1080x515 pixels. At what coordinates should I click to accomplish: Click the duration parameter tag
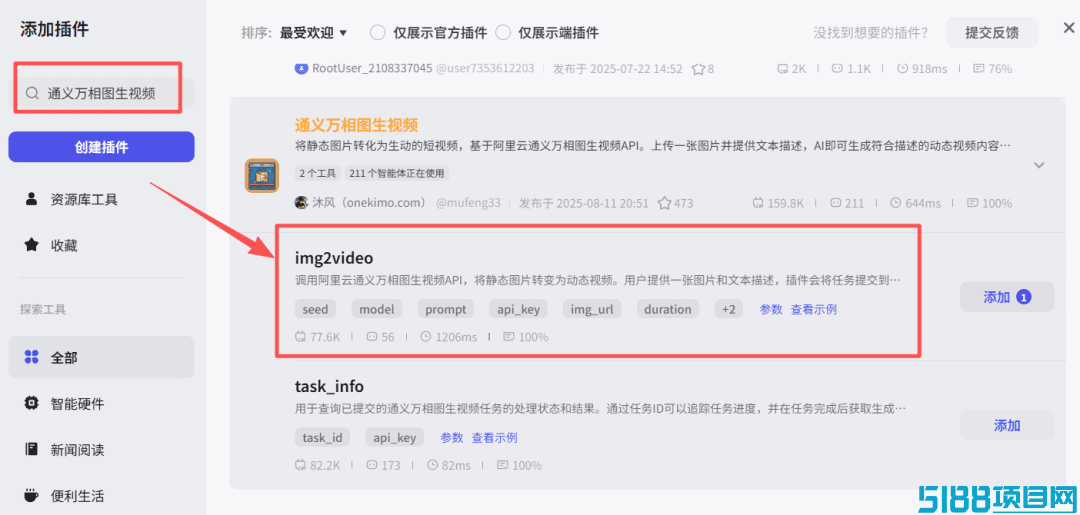tap(667, 309)
